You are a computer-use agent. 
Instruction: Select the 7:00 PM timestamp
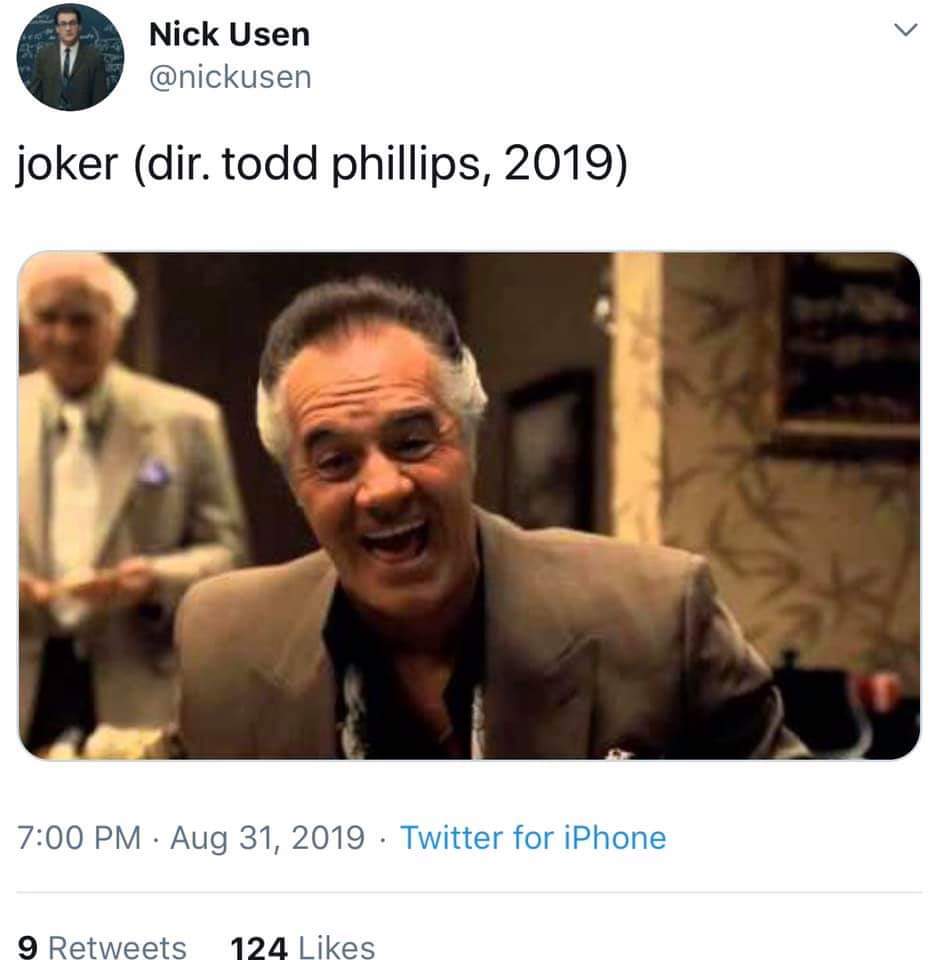(79, 838)
